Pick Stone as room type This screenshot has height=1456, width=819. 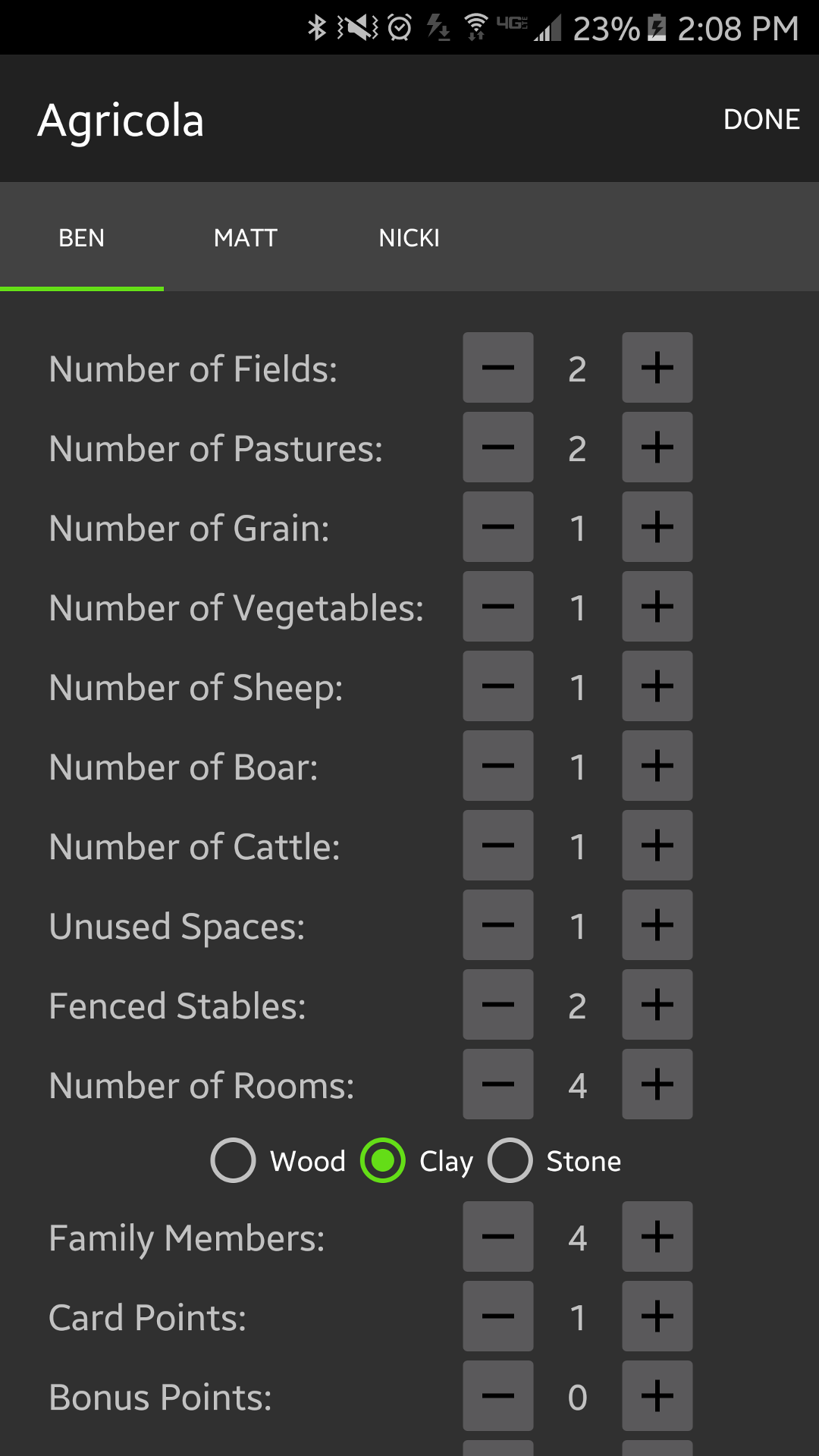coord(510,1160)
